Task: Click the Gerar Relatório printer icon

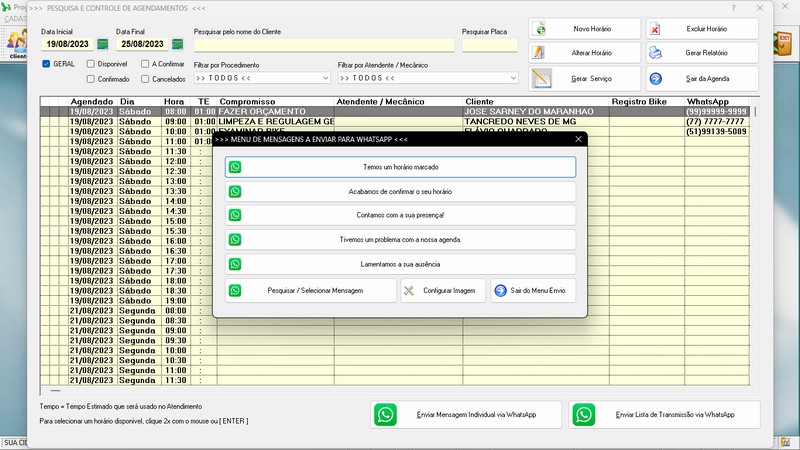Action: click(655, 53)
